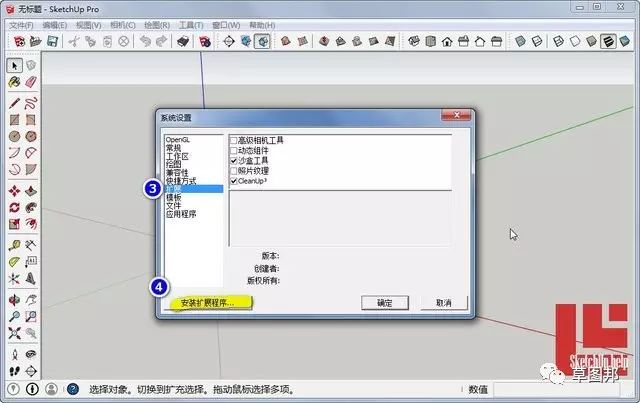The height and width of the screenshot is (403, 640).
Task: Choose the Scale tool
Action: pos(15,224)
